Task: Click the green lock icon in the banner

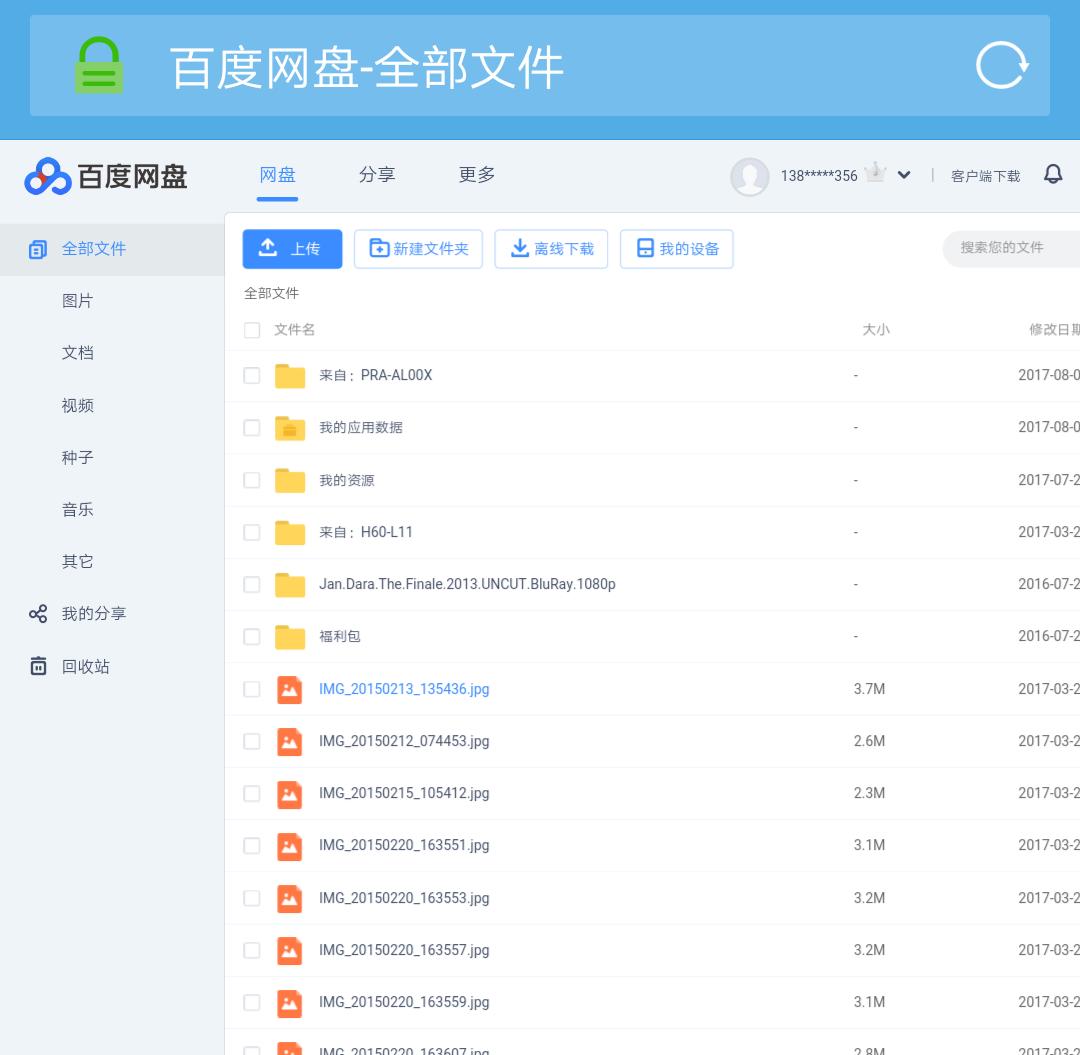Action: 98,65
